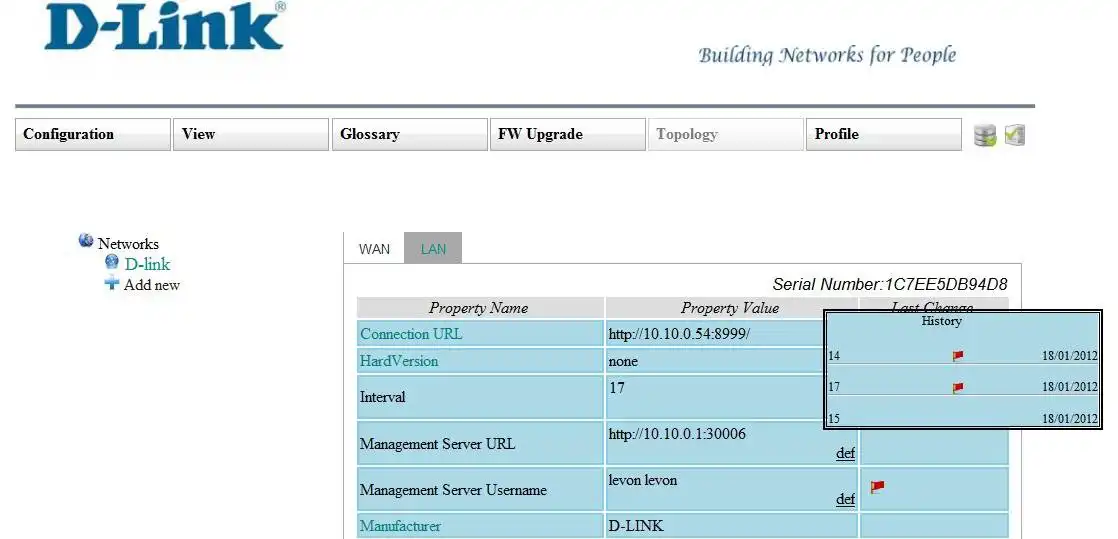Open the Connection URL property link
Image resolution: width=1118 pixels, height=539 pixels.
click(411, 334)
